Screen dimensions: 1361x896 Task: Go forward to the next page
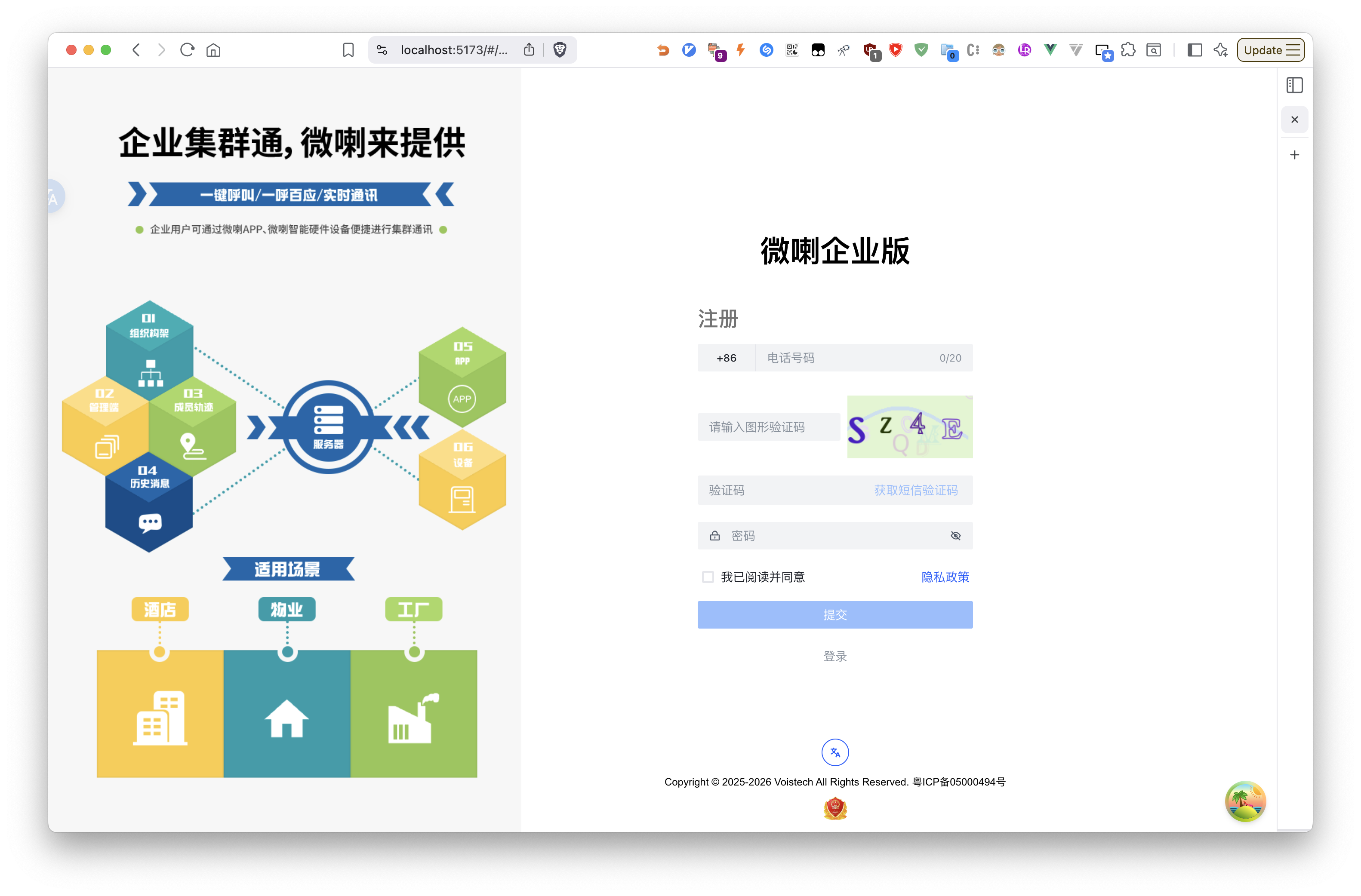click(x=162, y=50)
